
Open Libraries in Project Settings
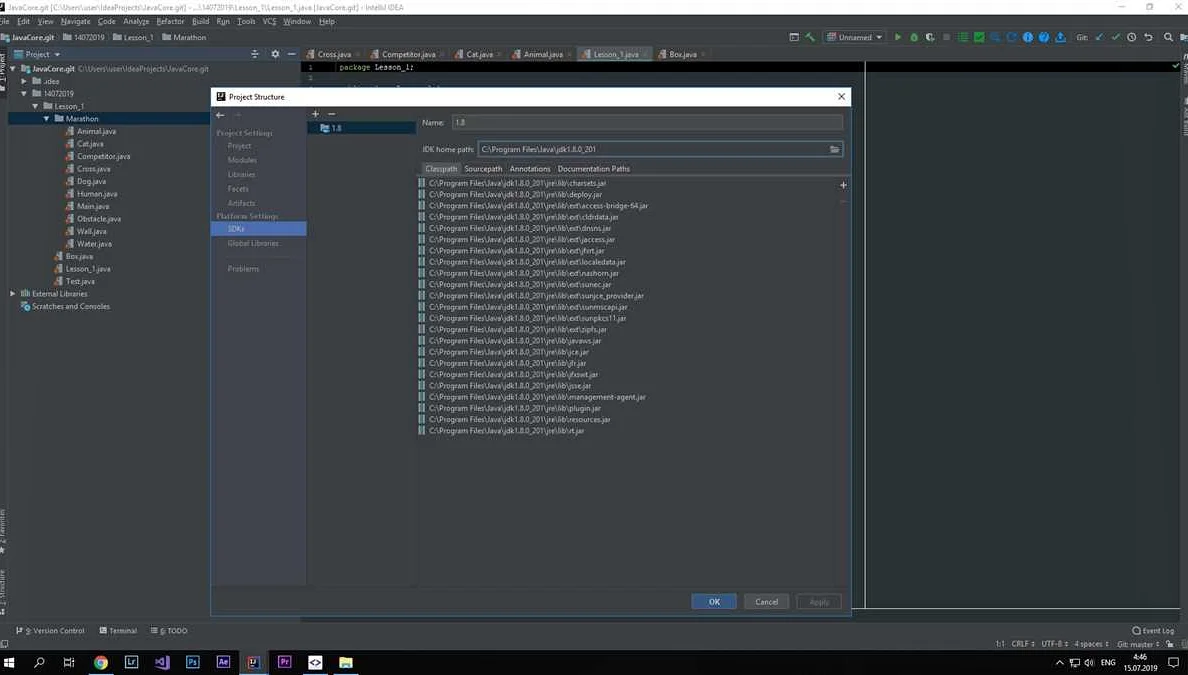pos(241,174)
